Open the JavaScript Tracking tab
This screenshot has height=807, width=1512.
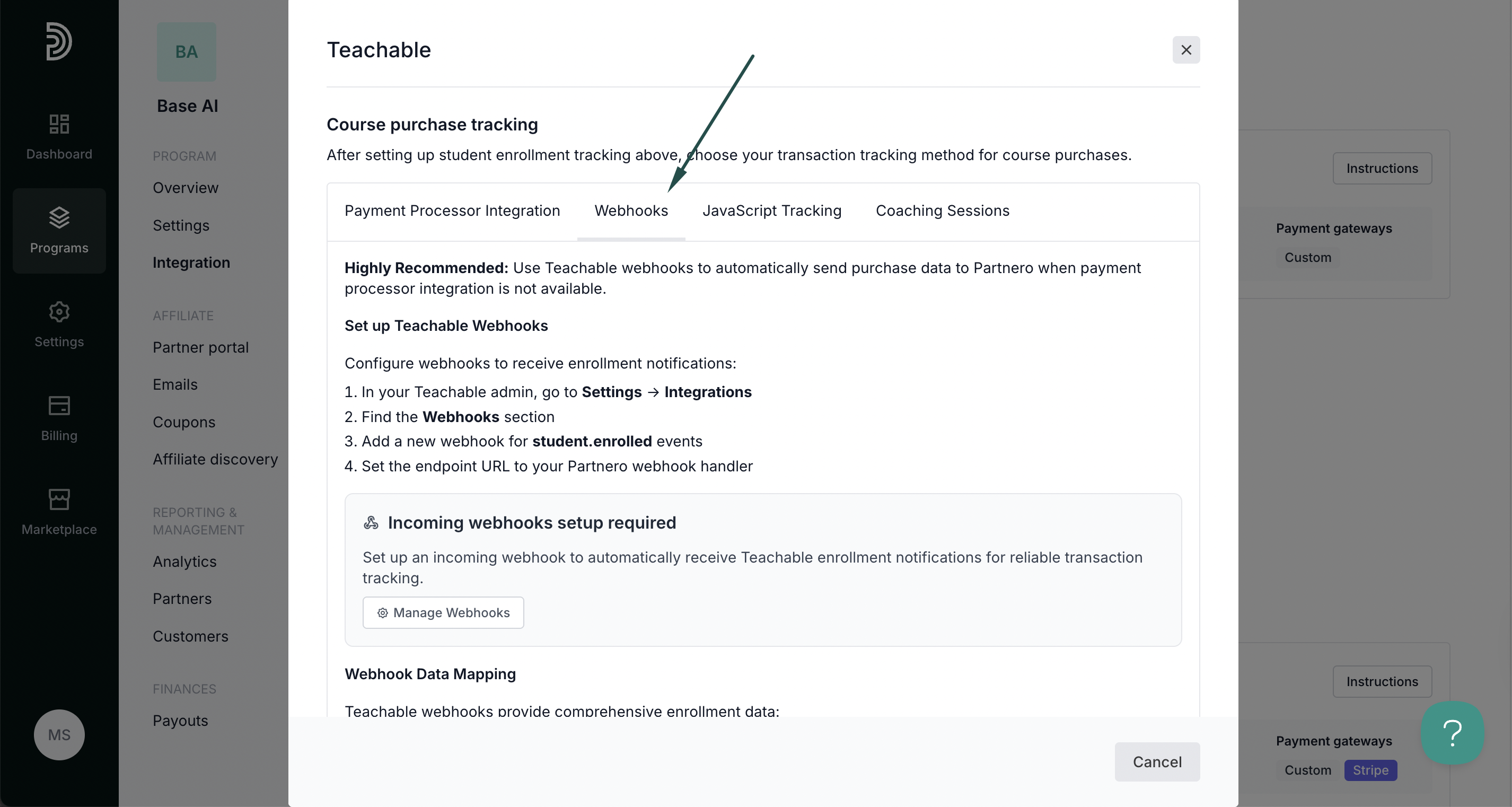tap(772, 210)
